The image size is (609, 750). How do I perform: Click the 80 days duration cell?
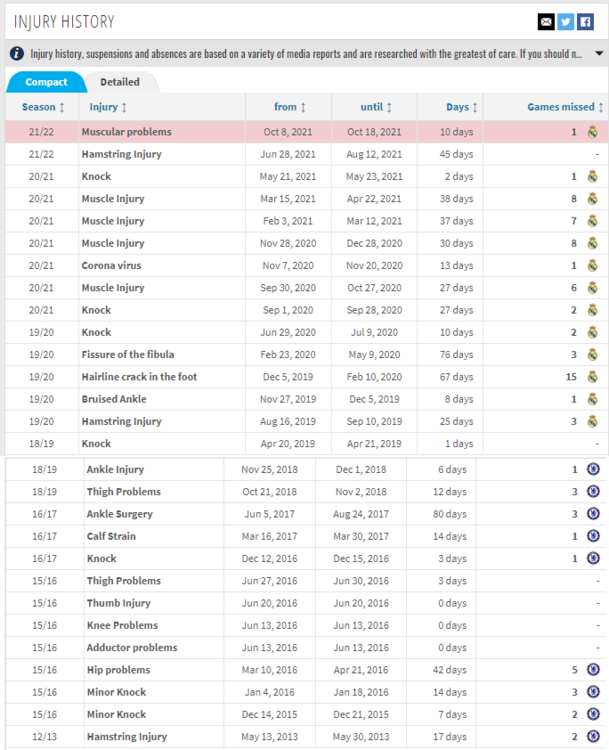(450, 514)
